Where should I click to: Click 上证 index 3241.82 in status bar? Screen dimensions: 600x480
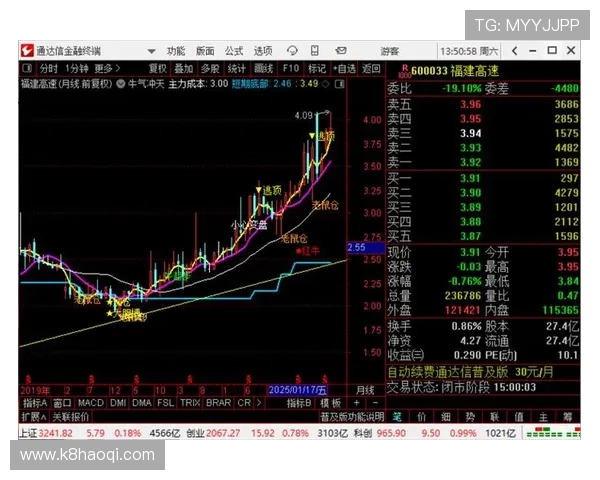pyautogui.click(x=46, y=433)
